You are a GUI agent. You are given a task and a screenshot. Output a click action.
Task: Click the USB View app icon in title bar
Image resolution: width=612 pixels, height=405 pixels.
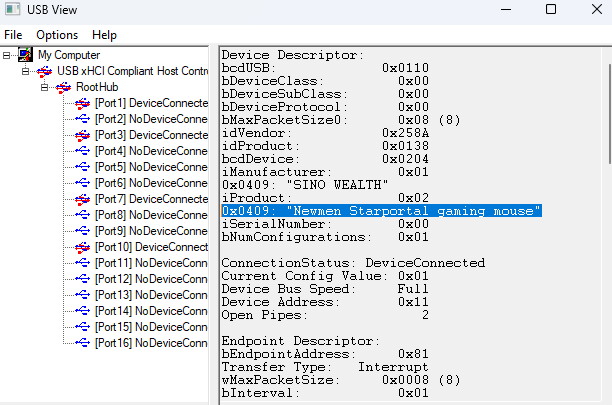click(x=12, y=9)
